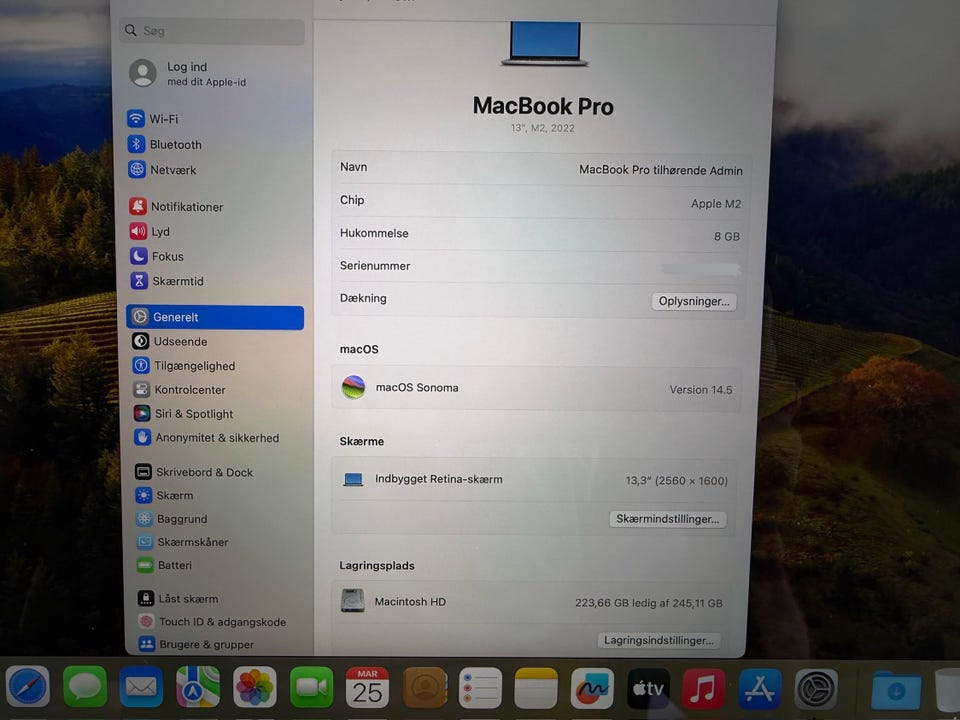Click Lagringsindstillinger... button
The width and height of the screenshot is (960, 720).
click(x=659, y=640)
